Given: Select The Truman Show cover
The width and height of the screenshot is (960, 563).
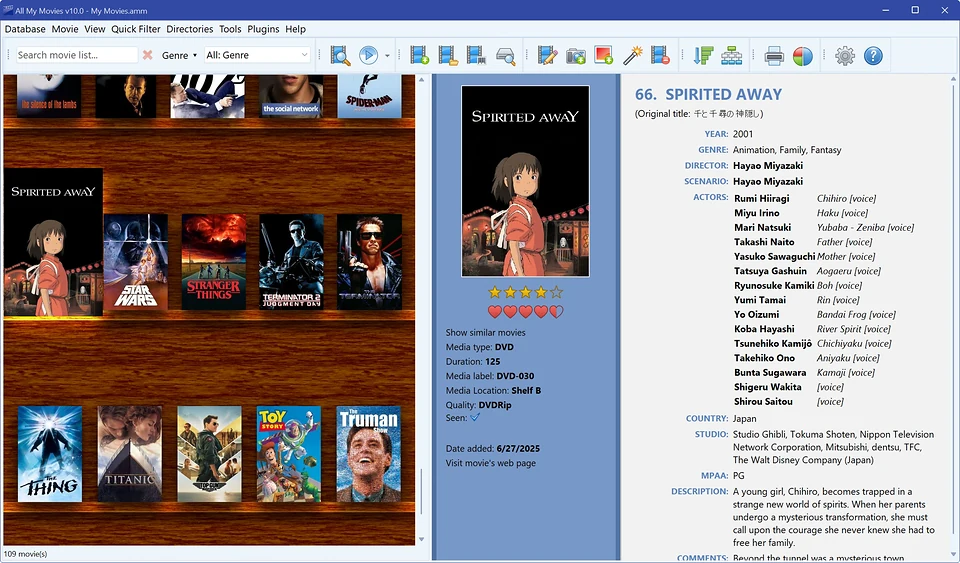Looking at the screenshot, I should (369, 454).
